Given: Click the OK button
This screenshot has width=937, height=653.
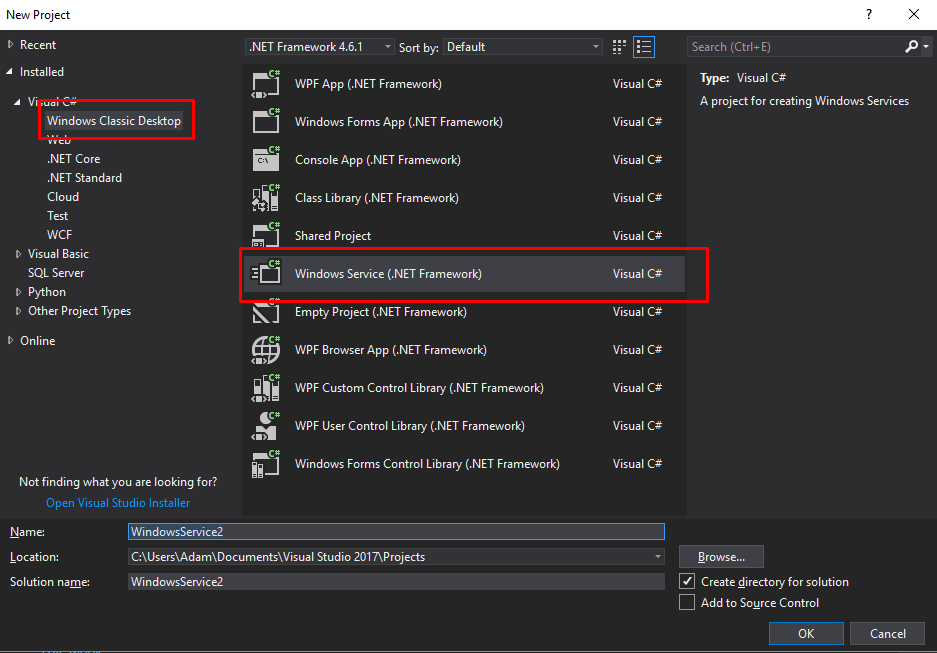Looking at the screenshot, I should pos(806,633).
